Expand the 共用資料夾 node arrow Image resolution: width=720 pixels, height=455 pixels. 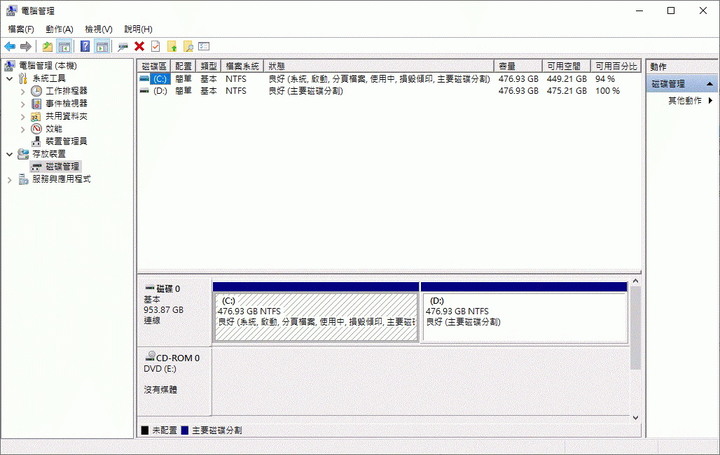click(x=22, y=116)
